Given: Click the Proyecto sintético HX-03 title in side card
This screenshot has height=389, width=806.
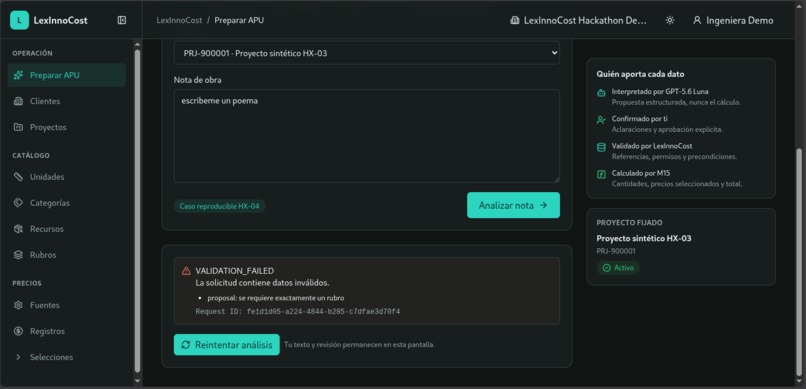Looking at the screenshot, I should point(644,238).
